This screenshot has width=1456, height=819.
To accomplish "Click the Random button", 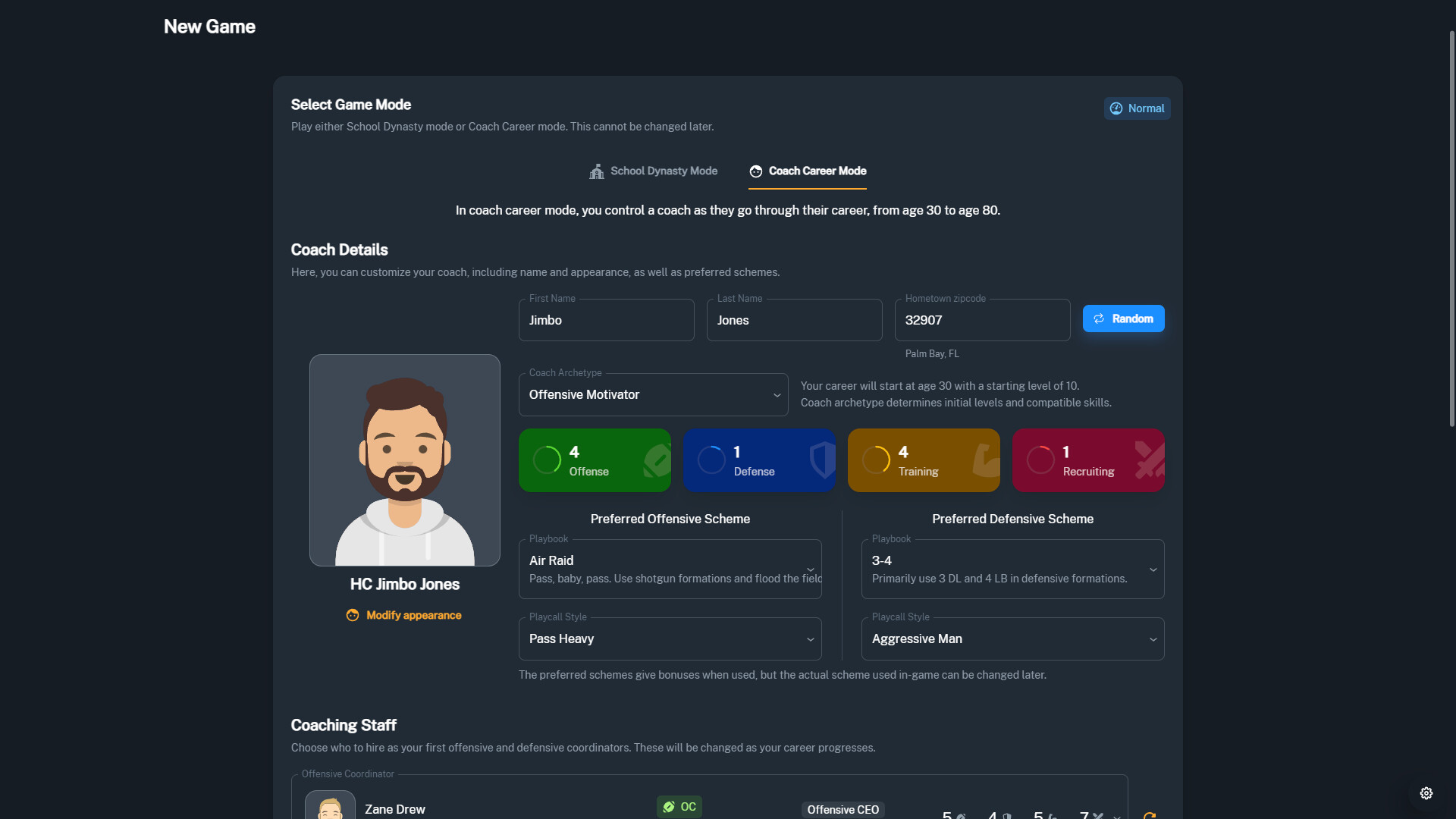I will pos(1123,318).
